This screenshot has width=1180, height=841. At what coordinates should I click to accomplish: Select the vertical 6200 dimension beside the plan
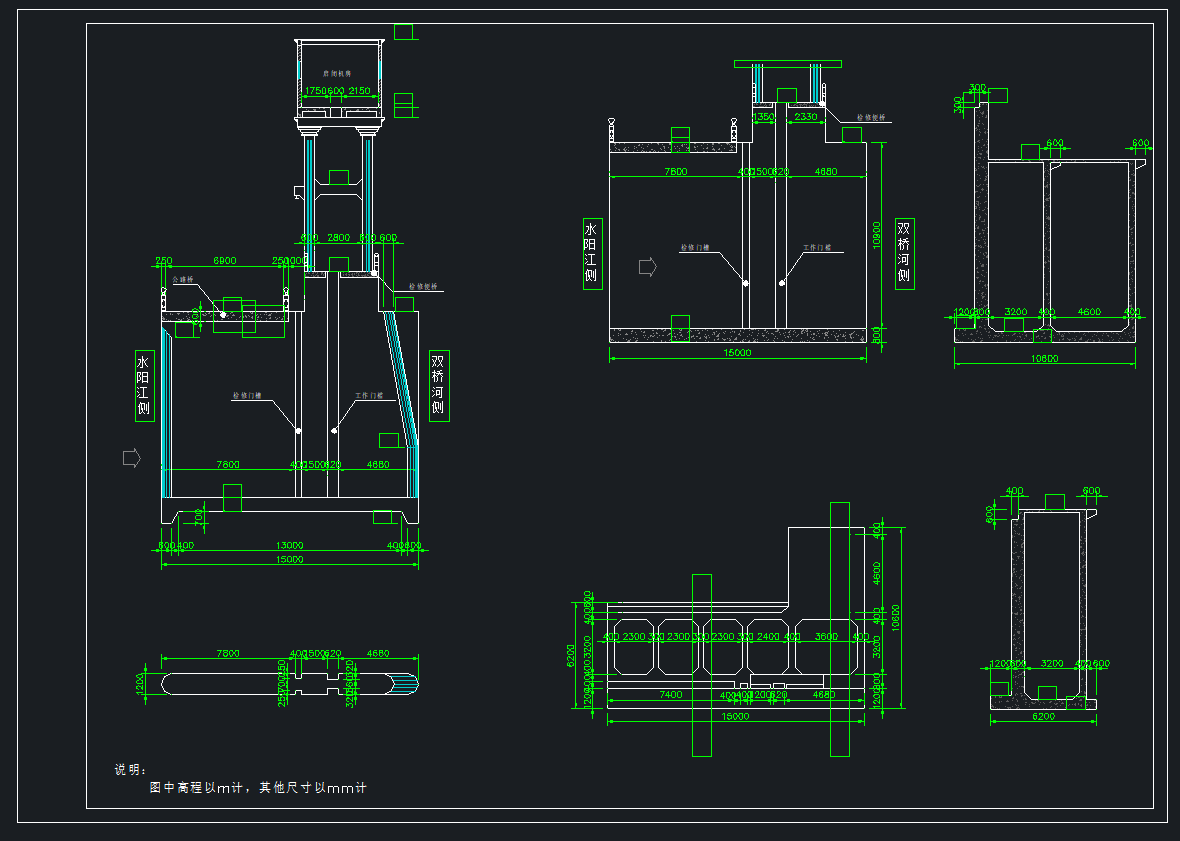(x=571, y=655)
